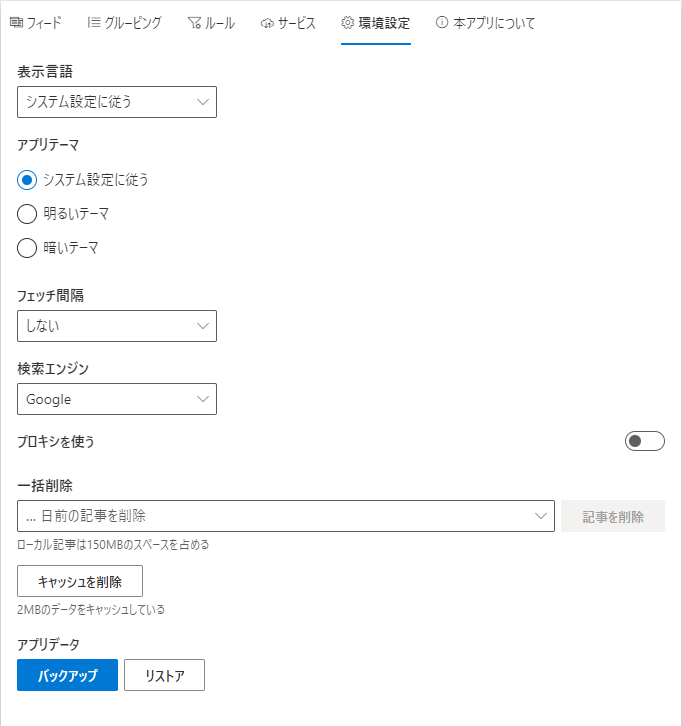Click the キャッシュを削除 button
Viewport: 682px width, 726px height.
tap(80, 581)
